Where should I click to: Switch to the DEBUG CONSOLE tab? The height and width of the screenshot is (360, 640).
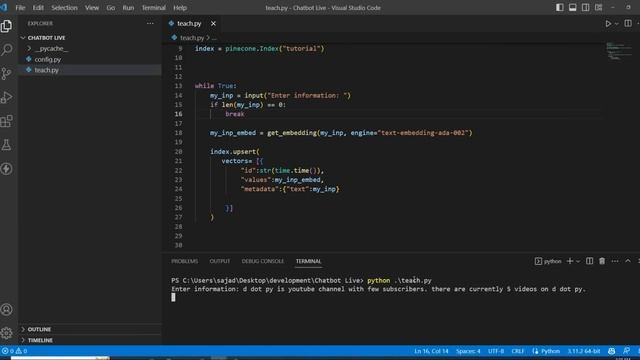262,261
